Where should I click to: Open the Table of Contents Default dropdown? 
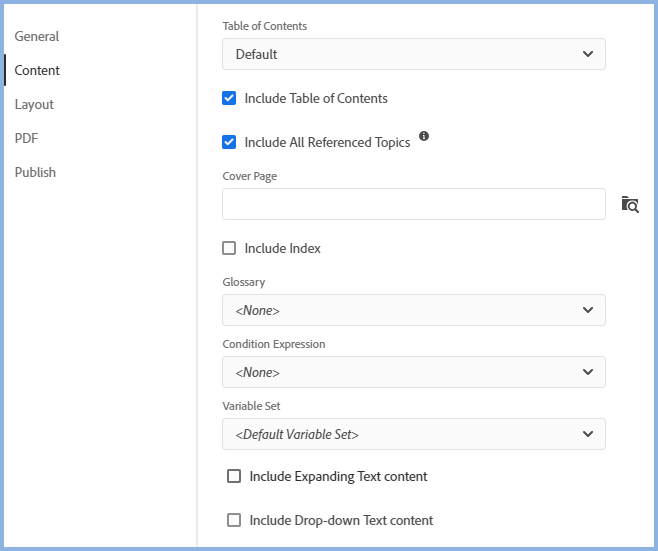pos(413,54)
